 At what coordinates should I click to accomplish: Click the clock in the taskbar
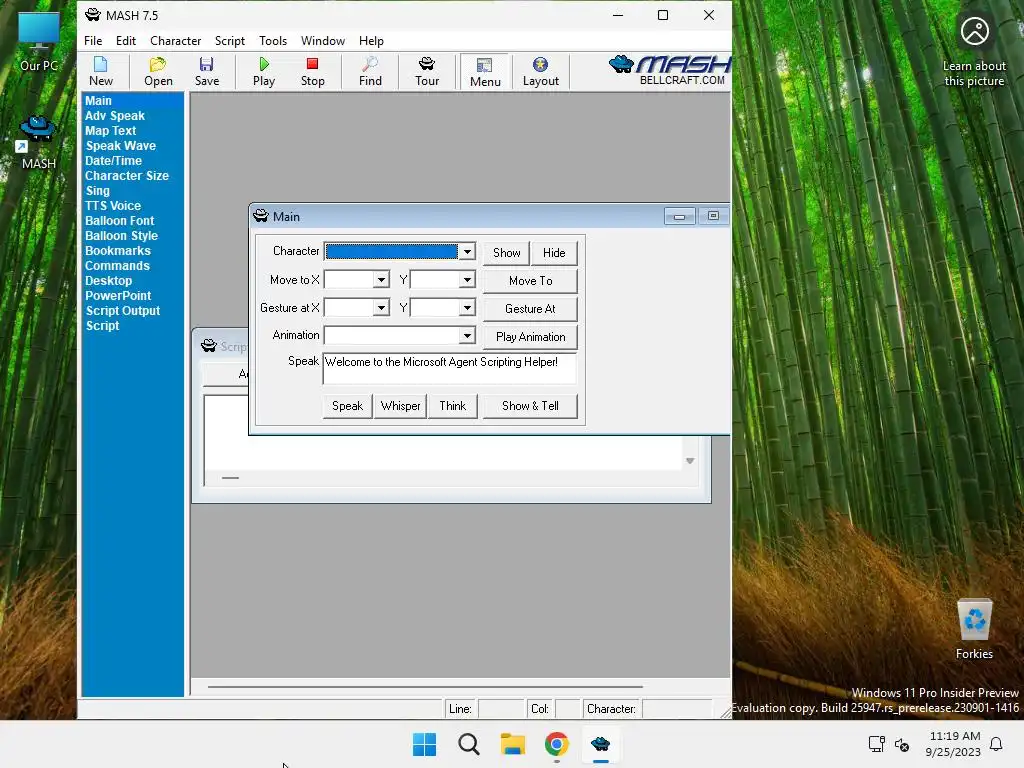coord(953,744)
